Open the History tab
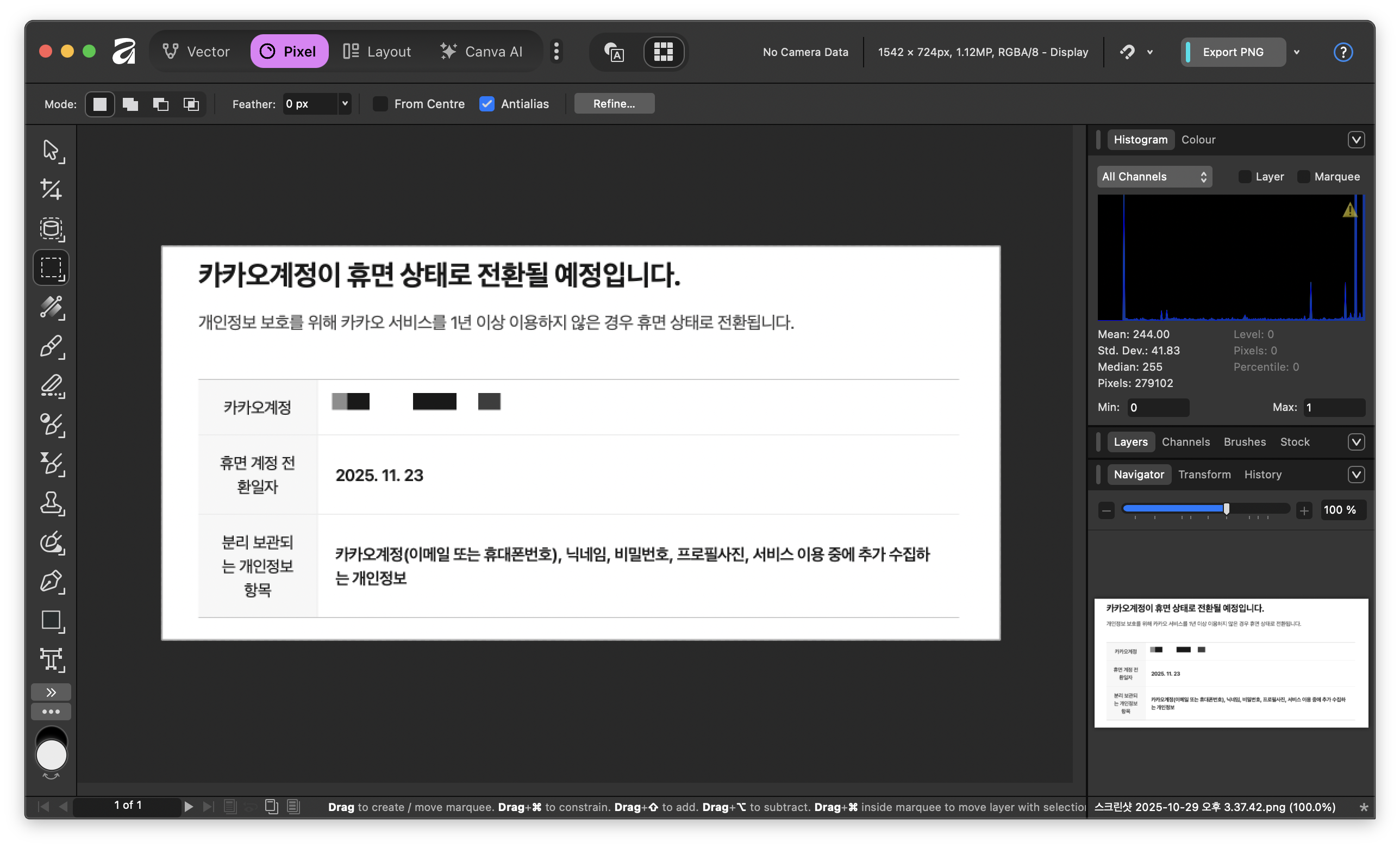 coord(1262,475)
